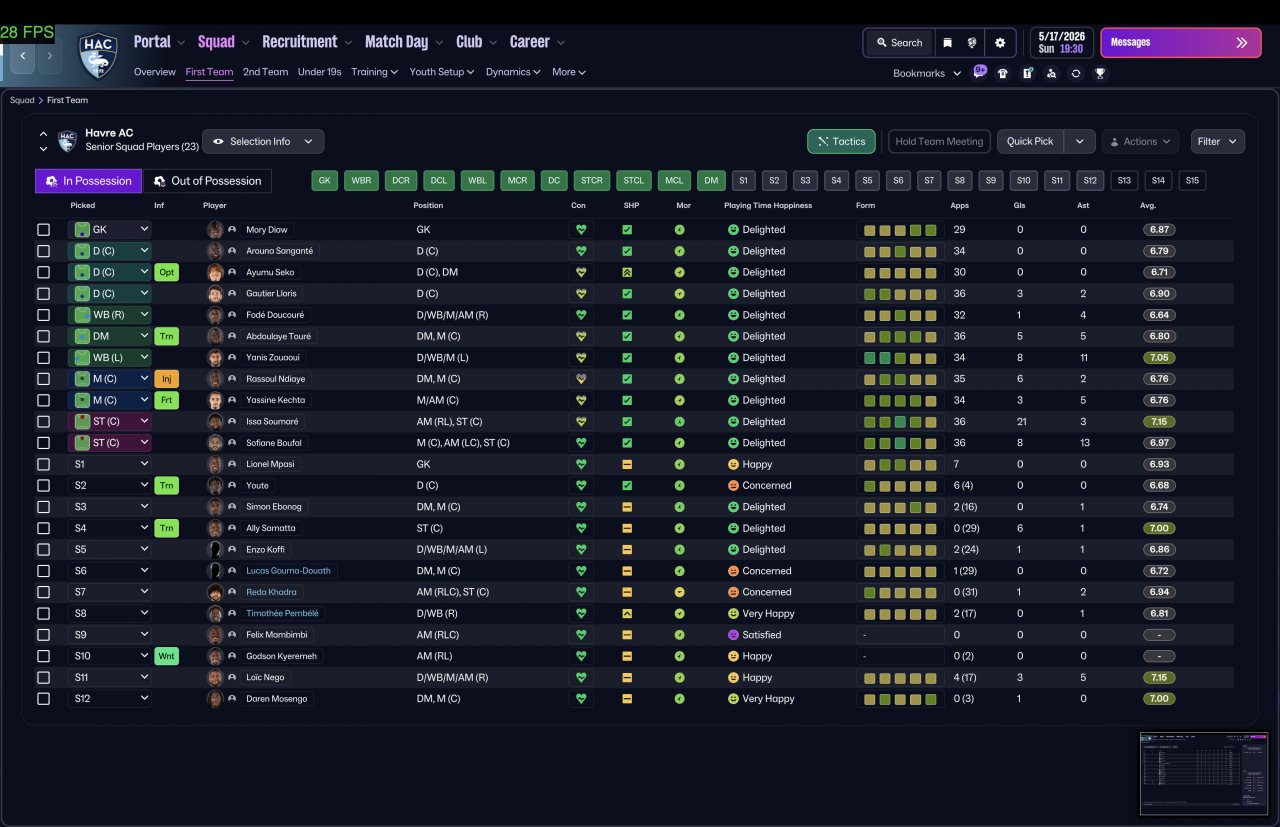The width and height of the screenshot is (1280, 827).
Task: Click Issa Soumaré's form squares bar
Action: pyautogui.click(x=900, y=422)
